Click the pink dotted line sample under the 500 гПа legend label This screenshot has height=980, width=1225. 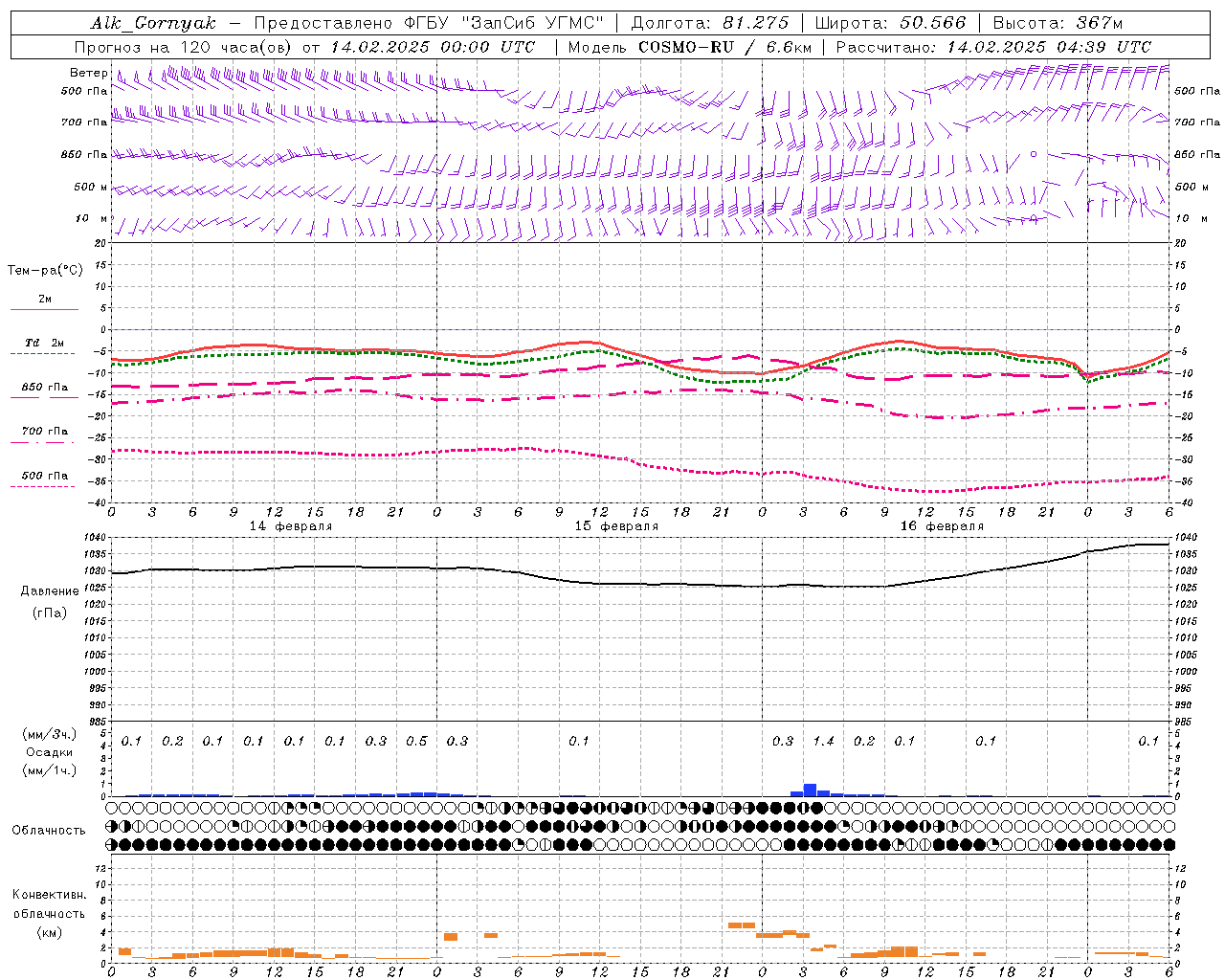coord(43,486)
